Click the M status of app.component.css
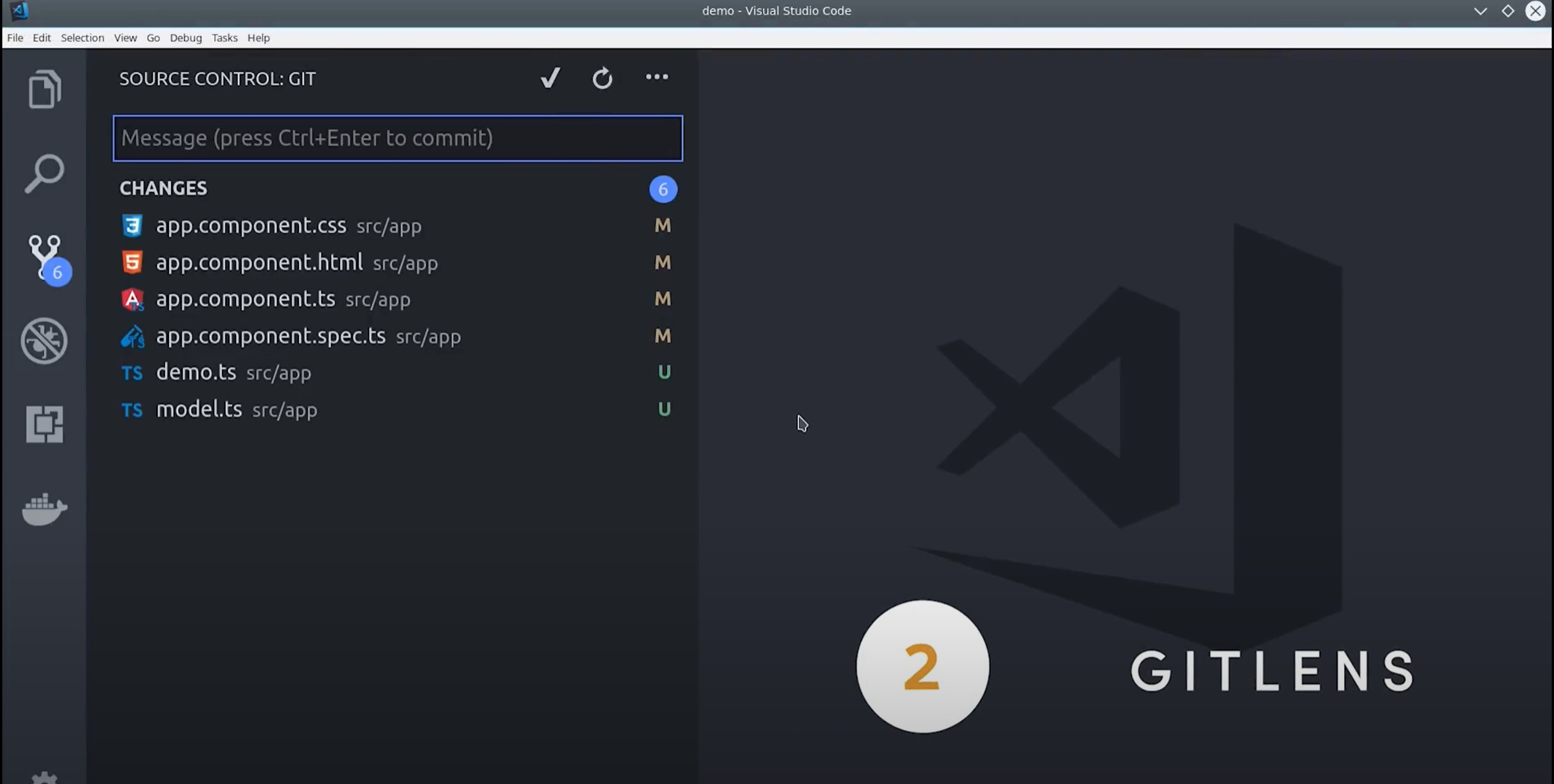 pyautogui.click(x=663, y=225)
